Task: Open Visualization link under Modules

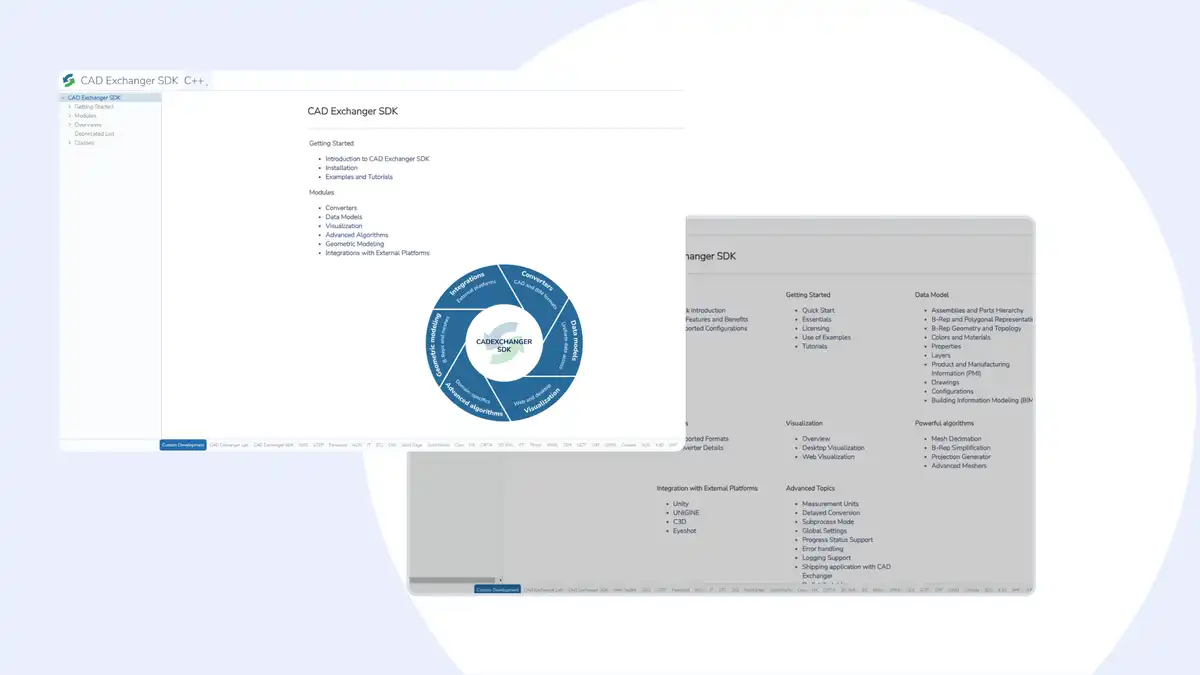Action: [343, 226]
